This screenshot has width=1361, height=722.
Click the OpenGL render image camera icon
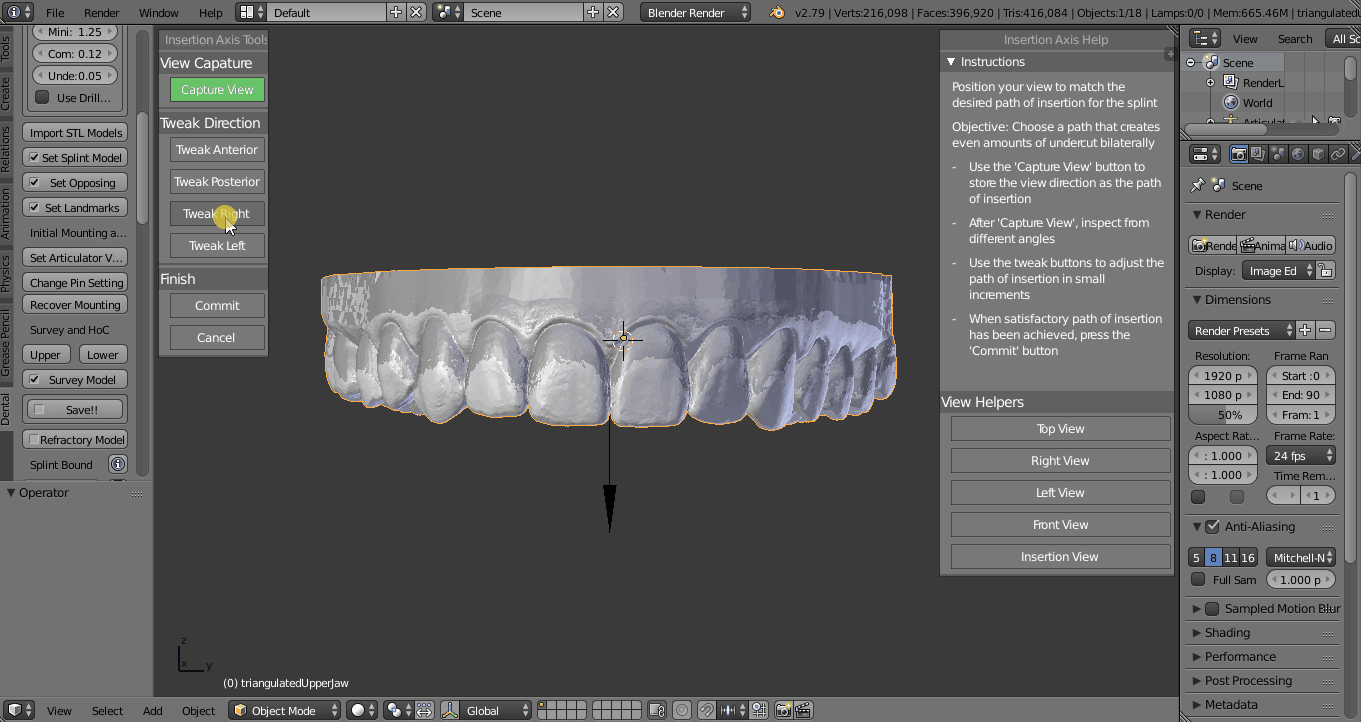tap(783, 710)
